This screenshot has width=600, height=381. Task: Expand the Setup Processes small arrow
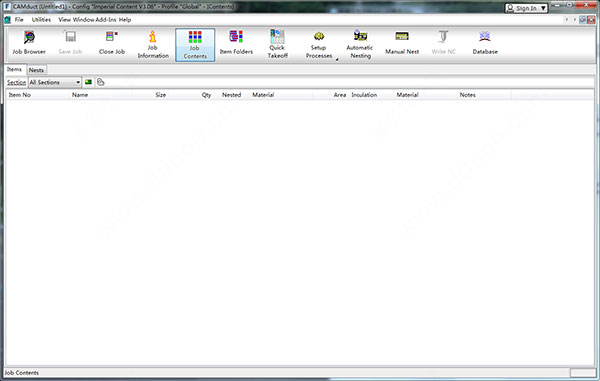coord(337,59)
